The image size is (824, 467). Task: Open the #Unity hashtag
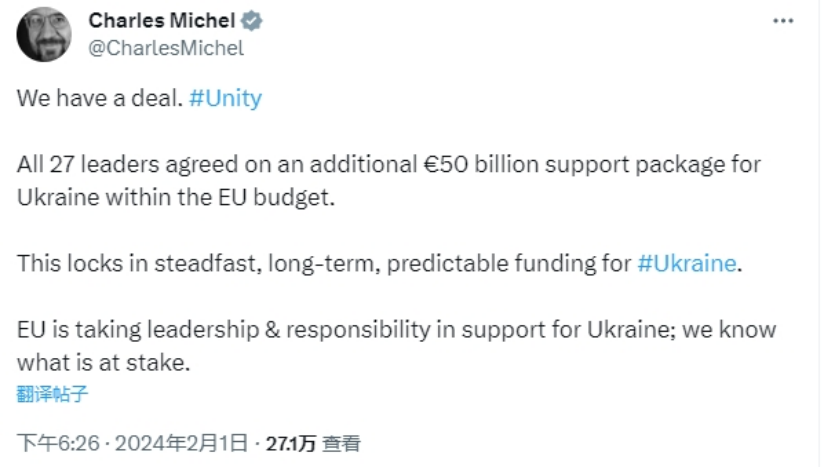coord(225,100)
